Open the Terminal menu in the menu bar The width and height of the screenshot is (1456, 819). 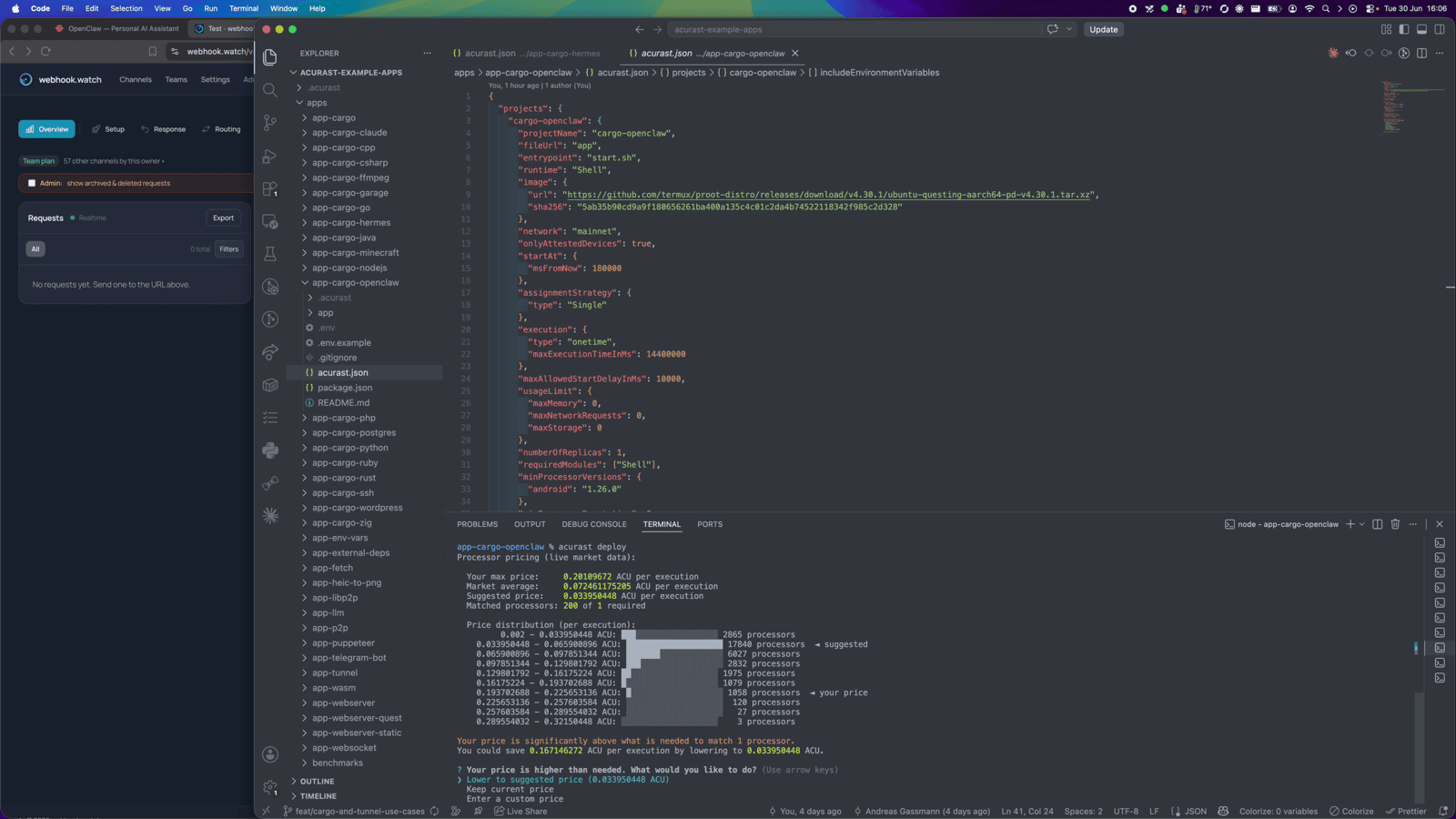243,8
